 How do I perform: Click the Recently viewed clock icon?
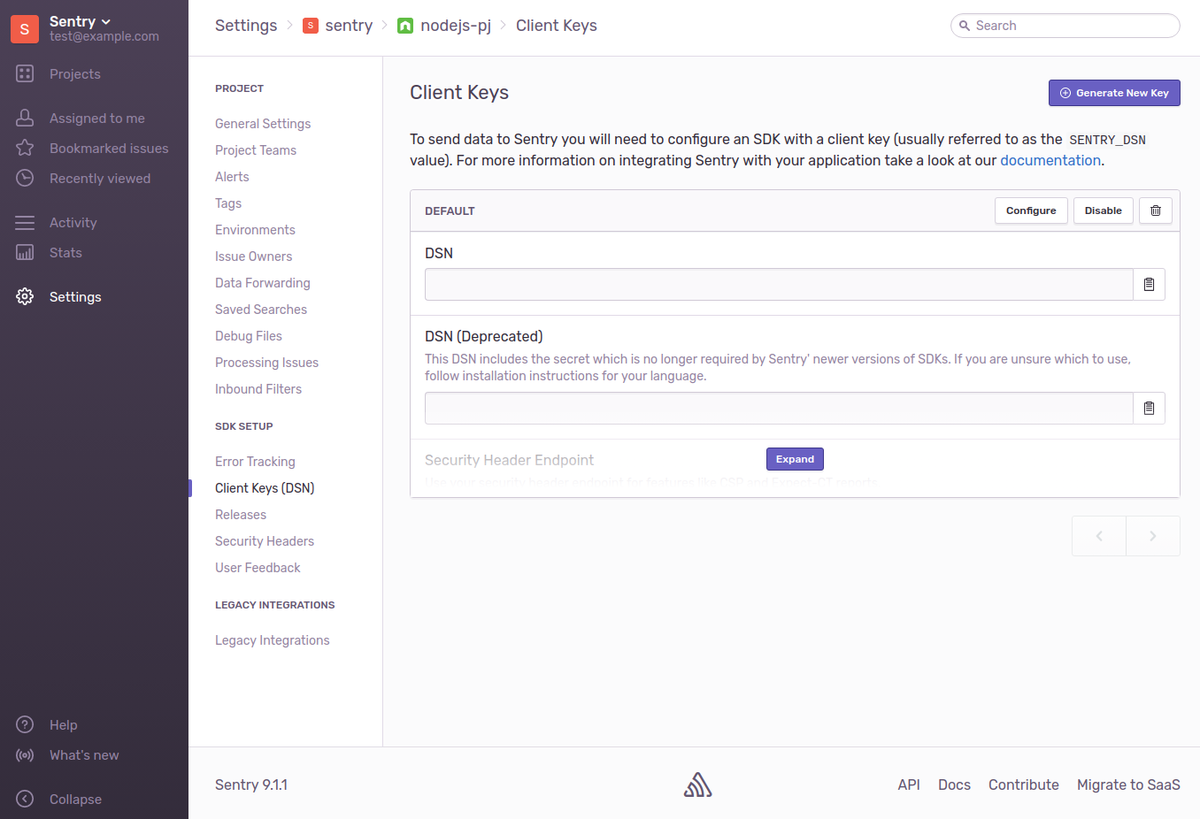coord(25,178)
